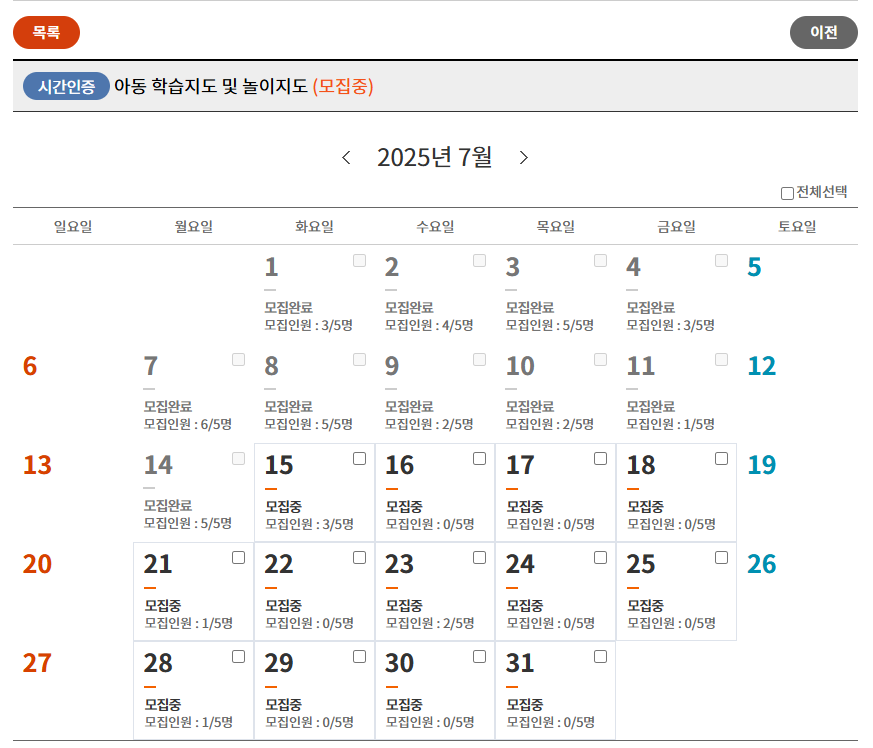Screen dimensions: 873x748
Task: Click date number 4 in the calendar
Action: click(x=634, y=267)
